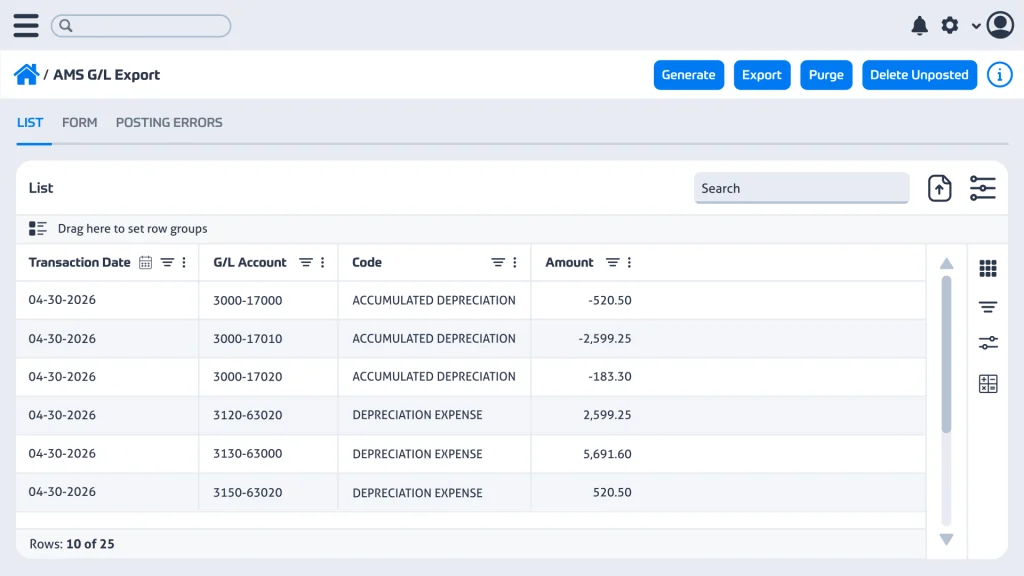This screenshot has height=576, width=1024.
Task: Click the Purge button
Action: tap(826, 74)
